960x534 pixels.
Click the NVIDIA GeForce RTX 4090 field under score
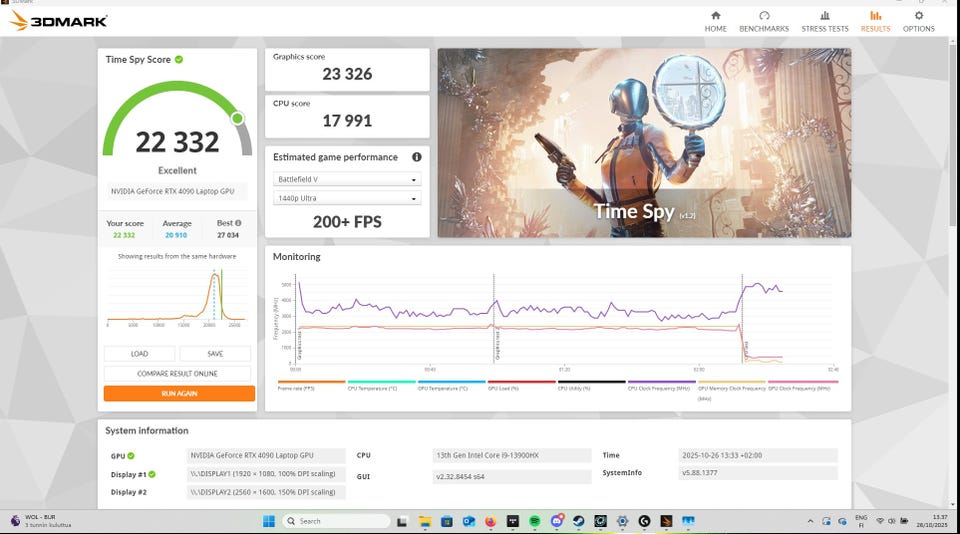tap(177, 191)
